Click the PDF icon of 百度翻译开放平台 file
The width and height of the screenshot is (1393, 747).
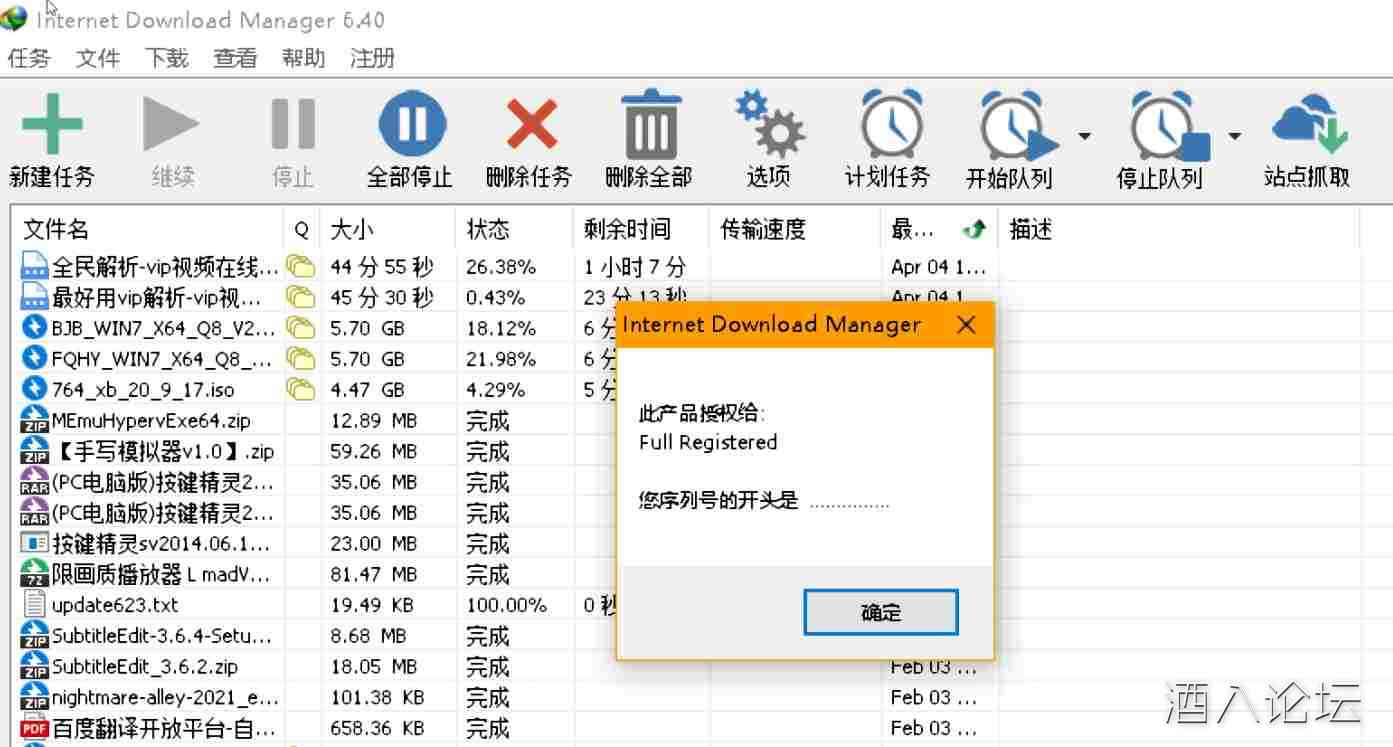(x=35, y=729)
